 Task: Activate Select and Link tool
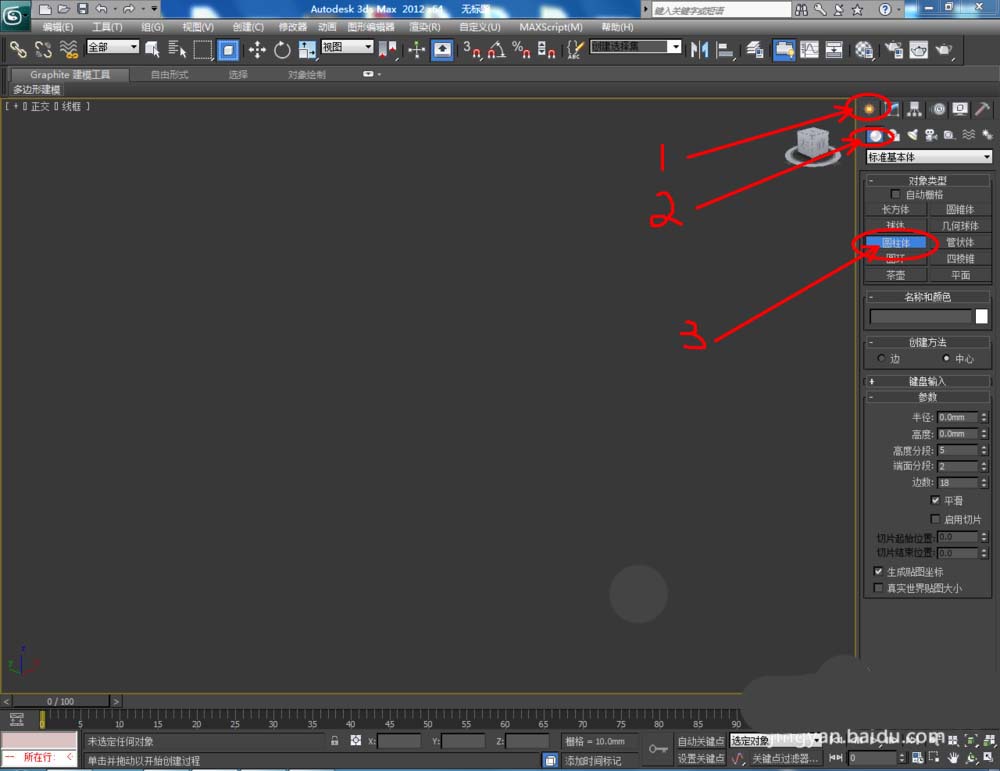[x=18, y=50]
